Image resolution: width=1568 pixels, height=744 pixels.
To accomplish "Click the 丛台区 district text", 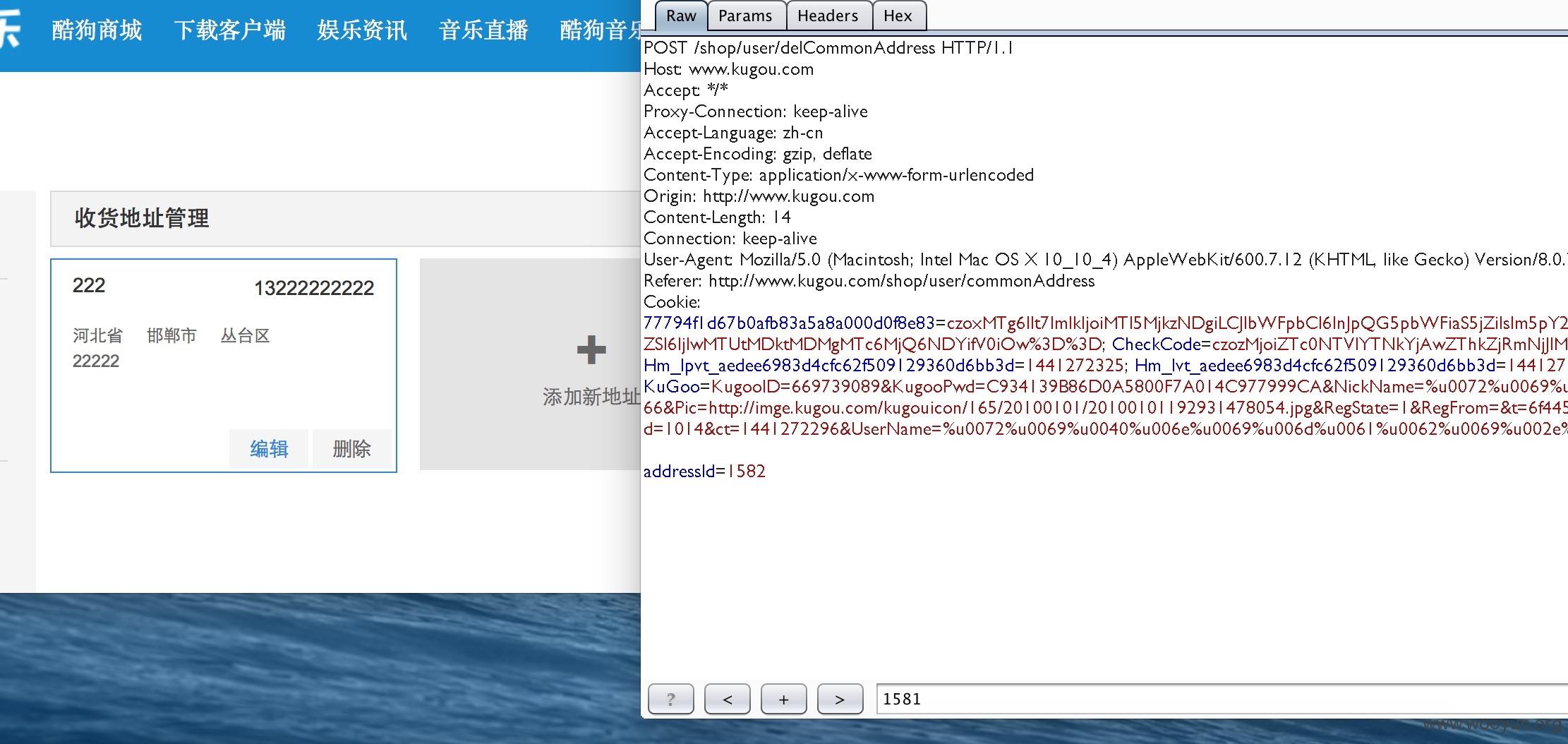I will click(x=245, y=335).
